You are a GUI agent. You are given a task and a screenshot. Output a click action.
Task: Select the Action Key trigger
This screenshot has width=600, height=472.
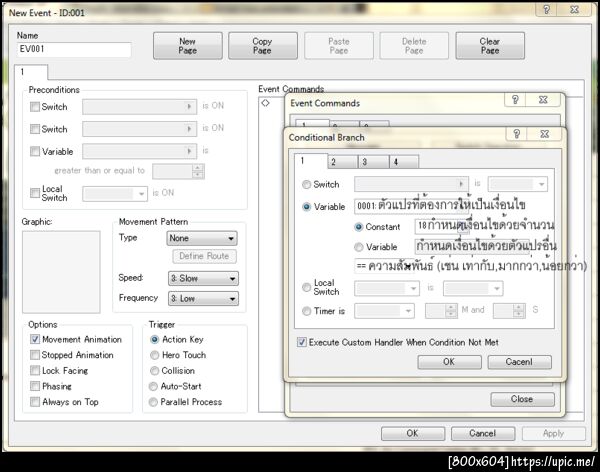[154, 340]
